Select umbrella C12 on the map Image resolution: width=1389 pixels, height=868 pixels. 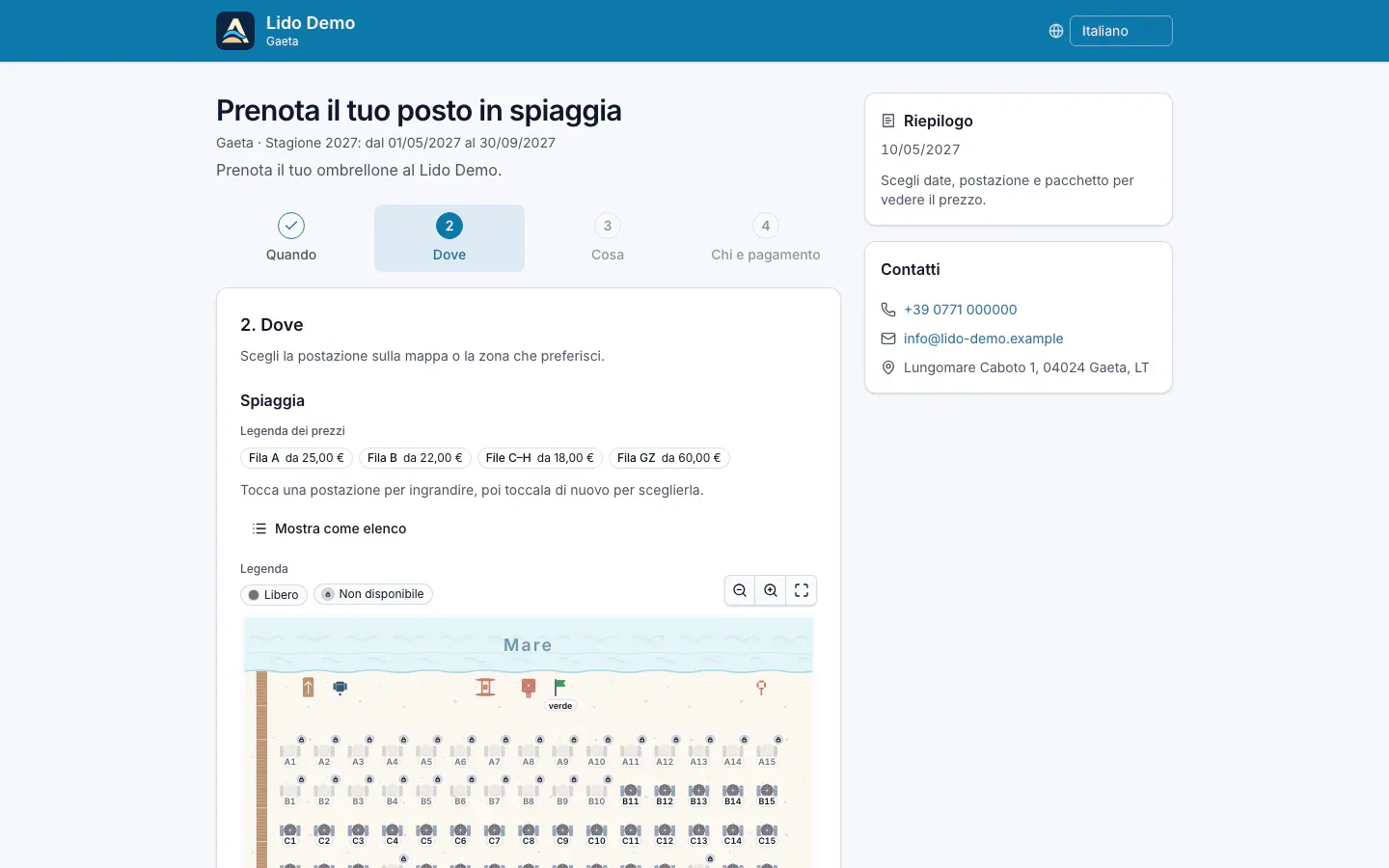coord(665,833)
